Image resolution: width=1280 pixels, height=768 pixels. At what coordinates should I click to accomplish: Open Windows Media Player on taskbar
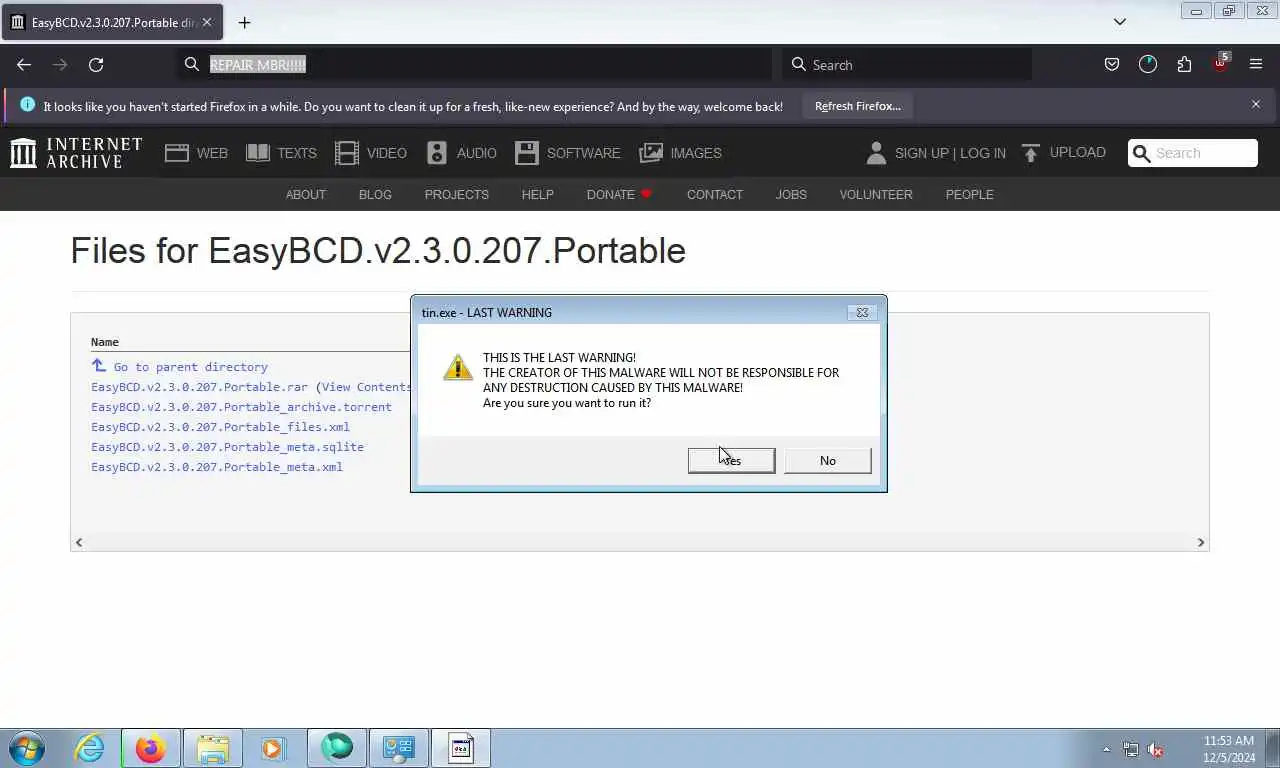tap(273, 748)
